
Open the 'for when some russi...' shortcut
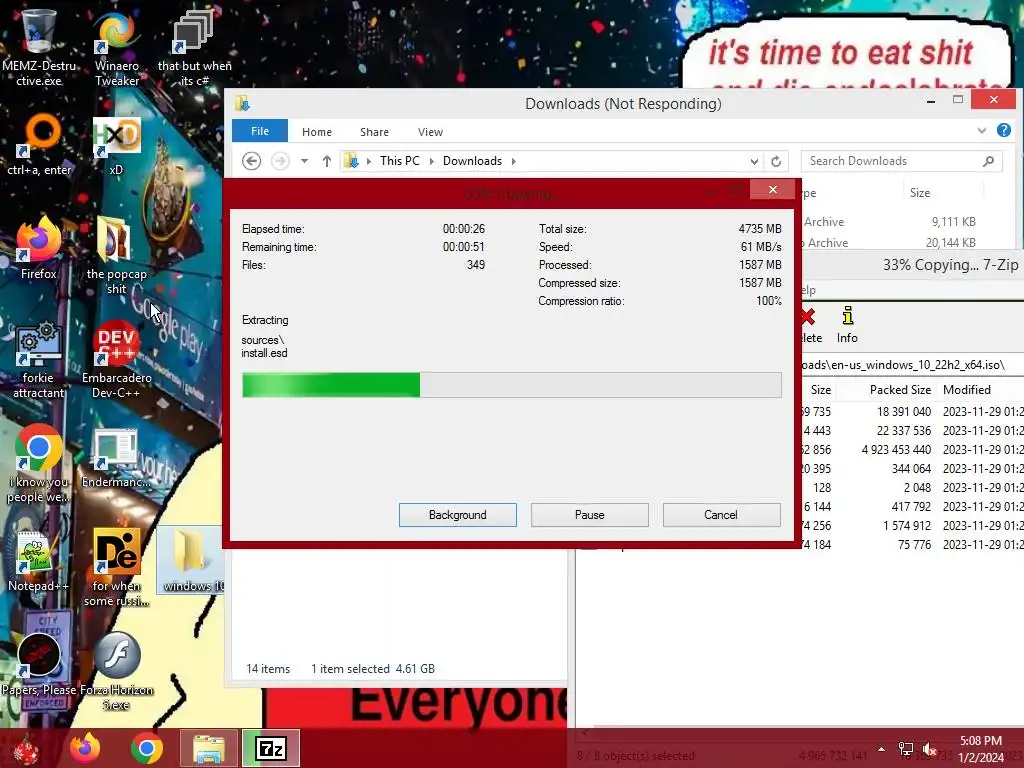(116, 567)
